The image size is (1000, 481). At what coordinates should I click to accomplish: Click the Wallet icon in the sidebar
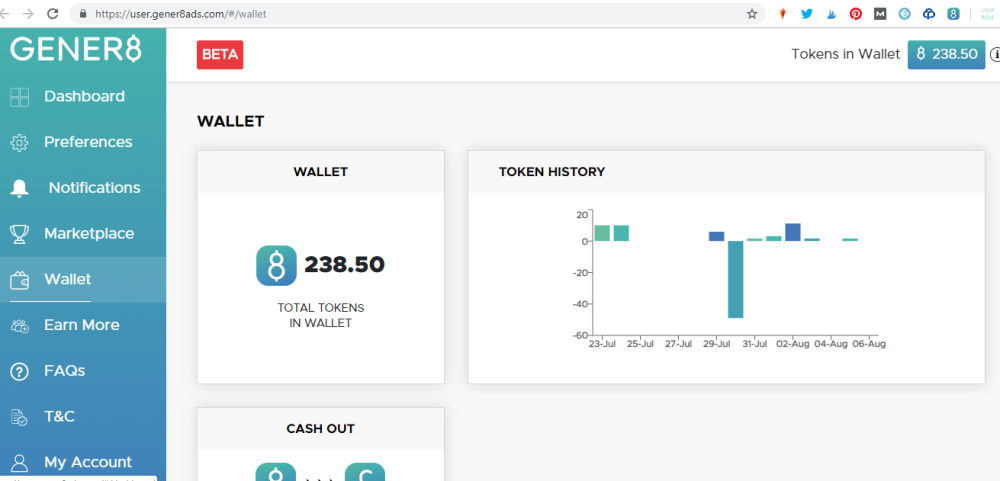click(20, 280)
